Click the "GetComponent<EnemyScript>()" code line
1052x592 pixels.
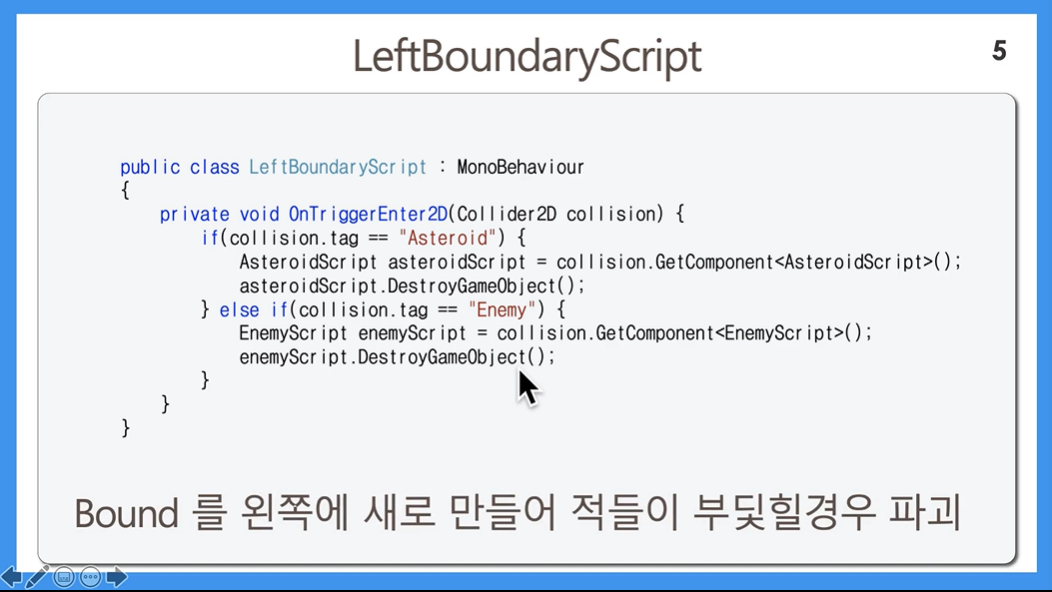tap(556, 334)
